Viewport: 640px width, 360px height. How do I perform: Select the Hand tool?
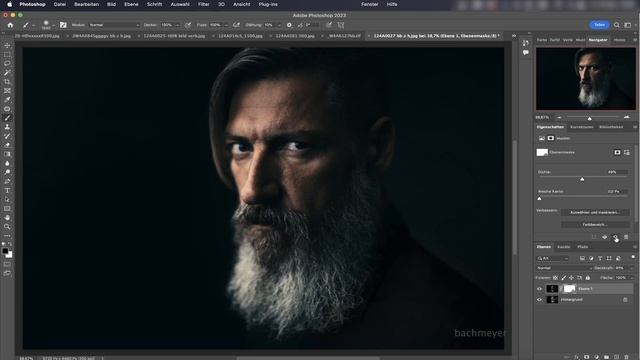pos(7,218)
